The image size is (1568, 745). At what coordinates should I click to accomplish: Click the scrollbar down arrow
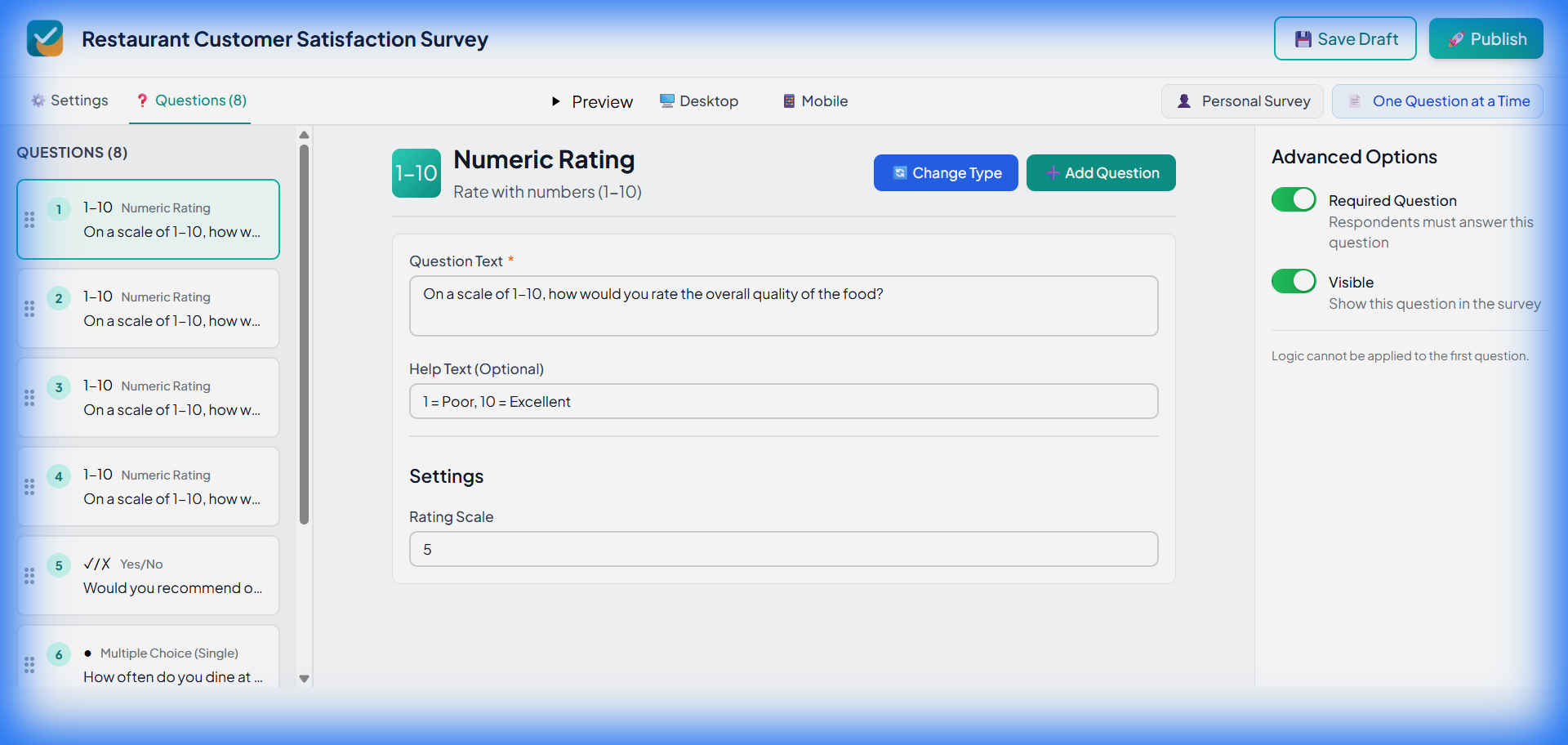coord(304,679)
